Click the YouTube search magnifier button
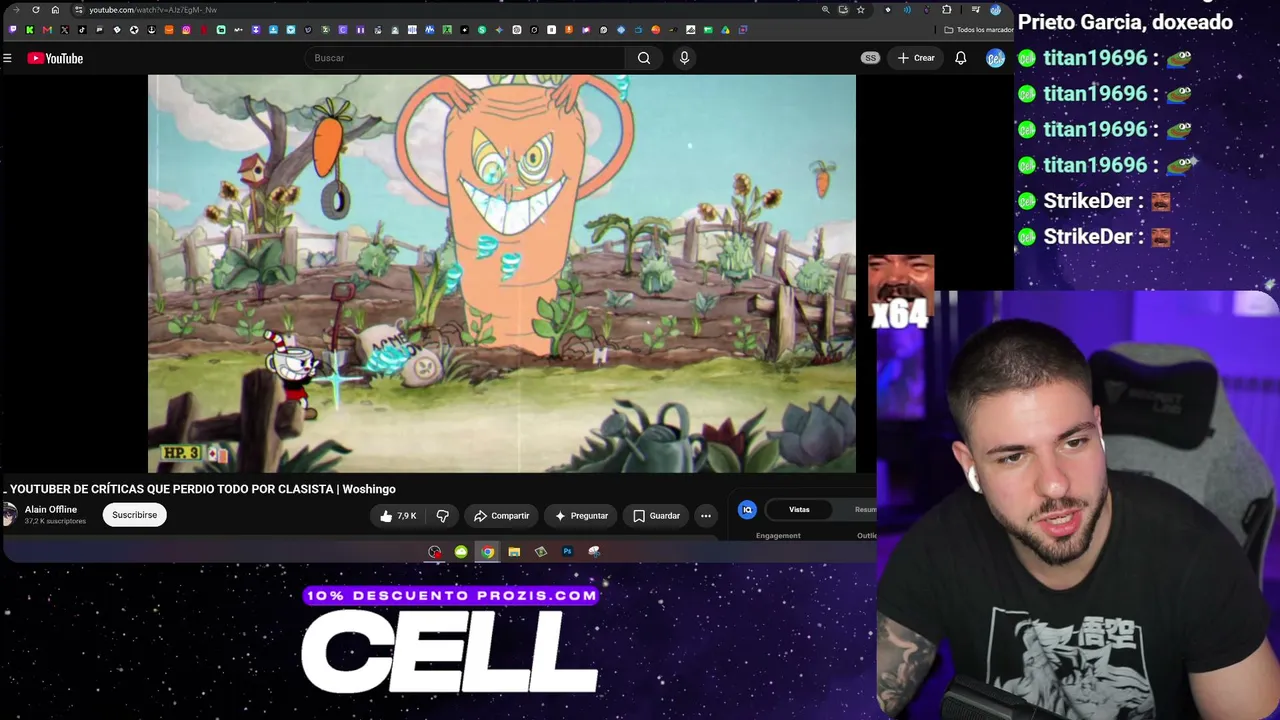 (644, 58)
